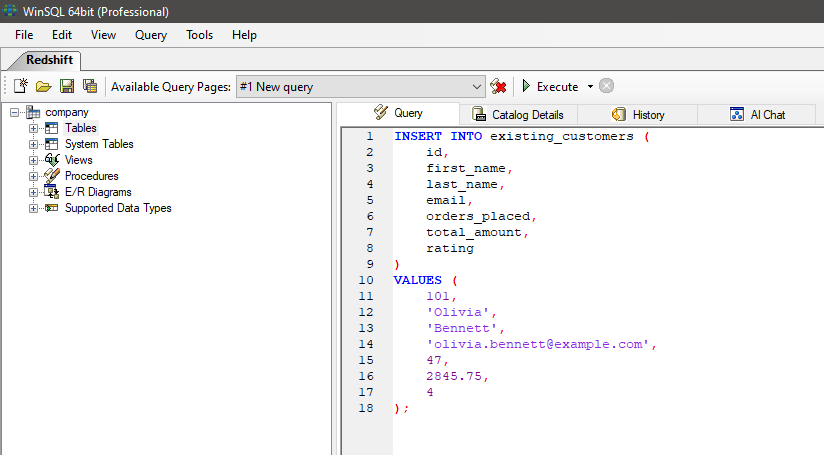
Task: Click the Tables node icon
Action: tap(52, 128)
